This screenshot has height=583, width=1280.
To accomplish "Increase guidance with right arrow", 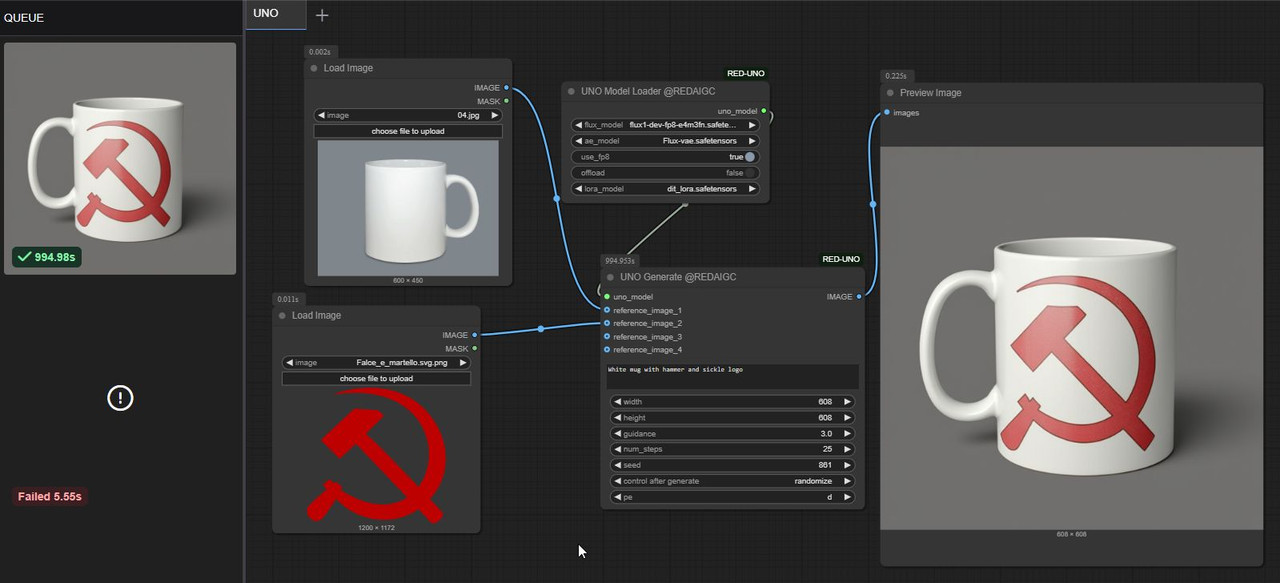I will point(847,433).
